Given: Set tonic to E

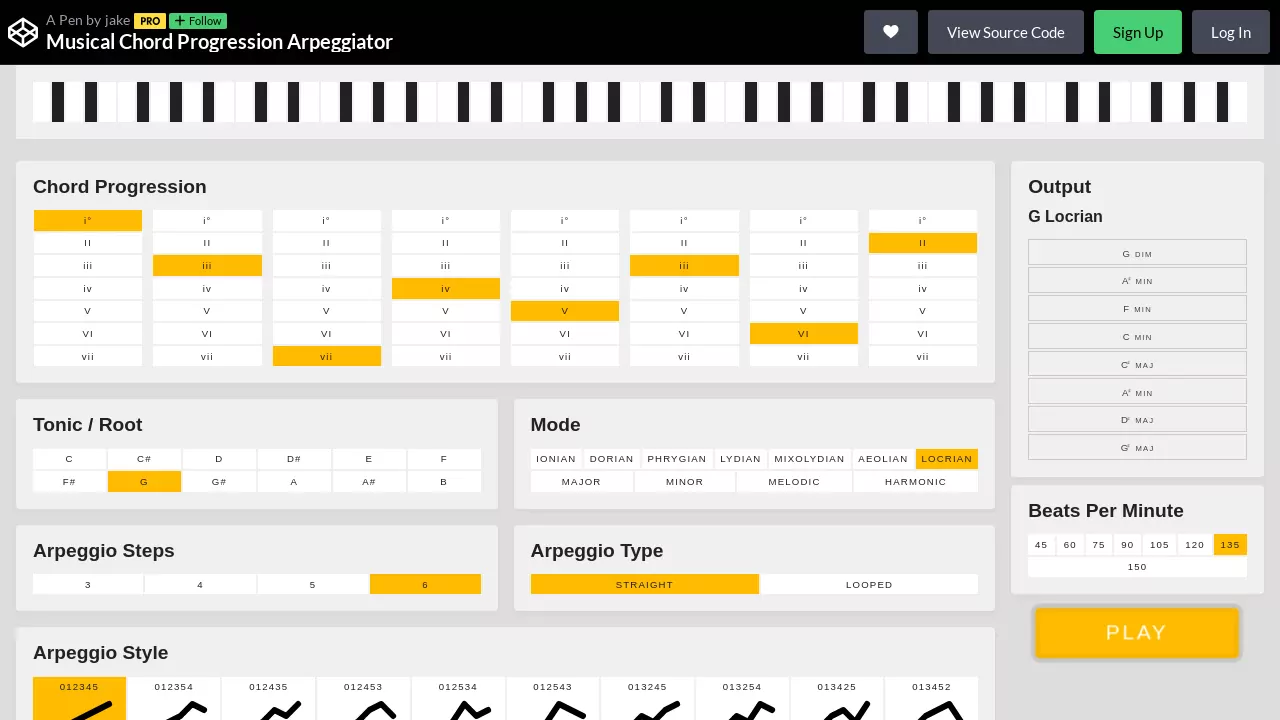Looking at the screenshot, I should point(369,459).
